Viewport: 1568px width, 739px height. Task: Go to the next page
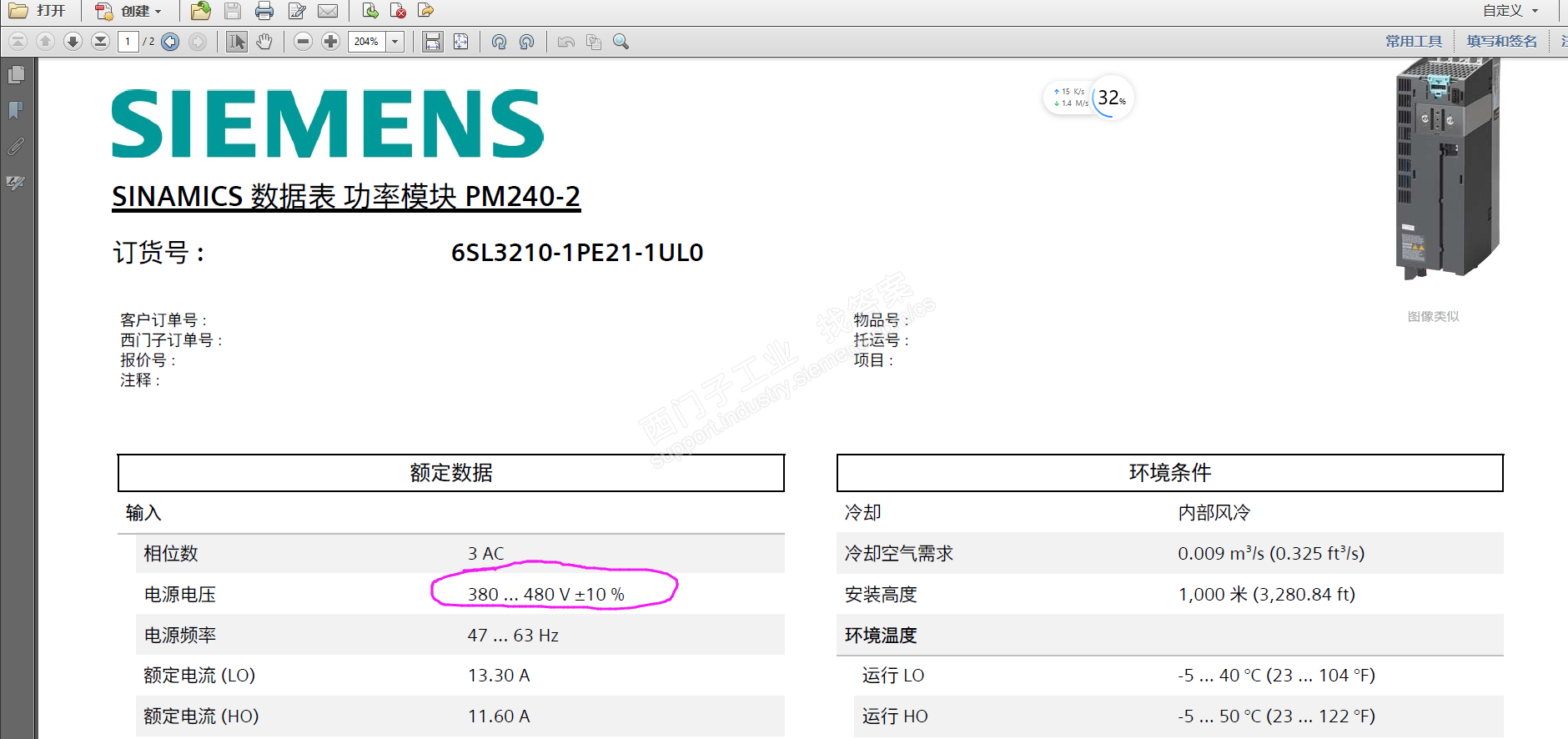click(73, 42)
